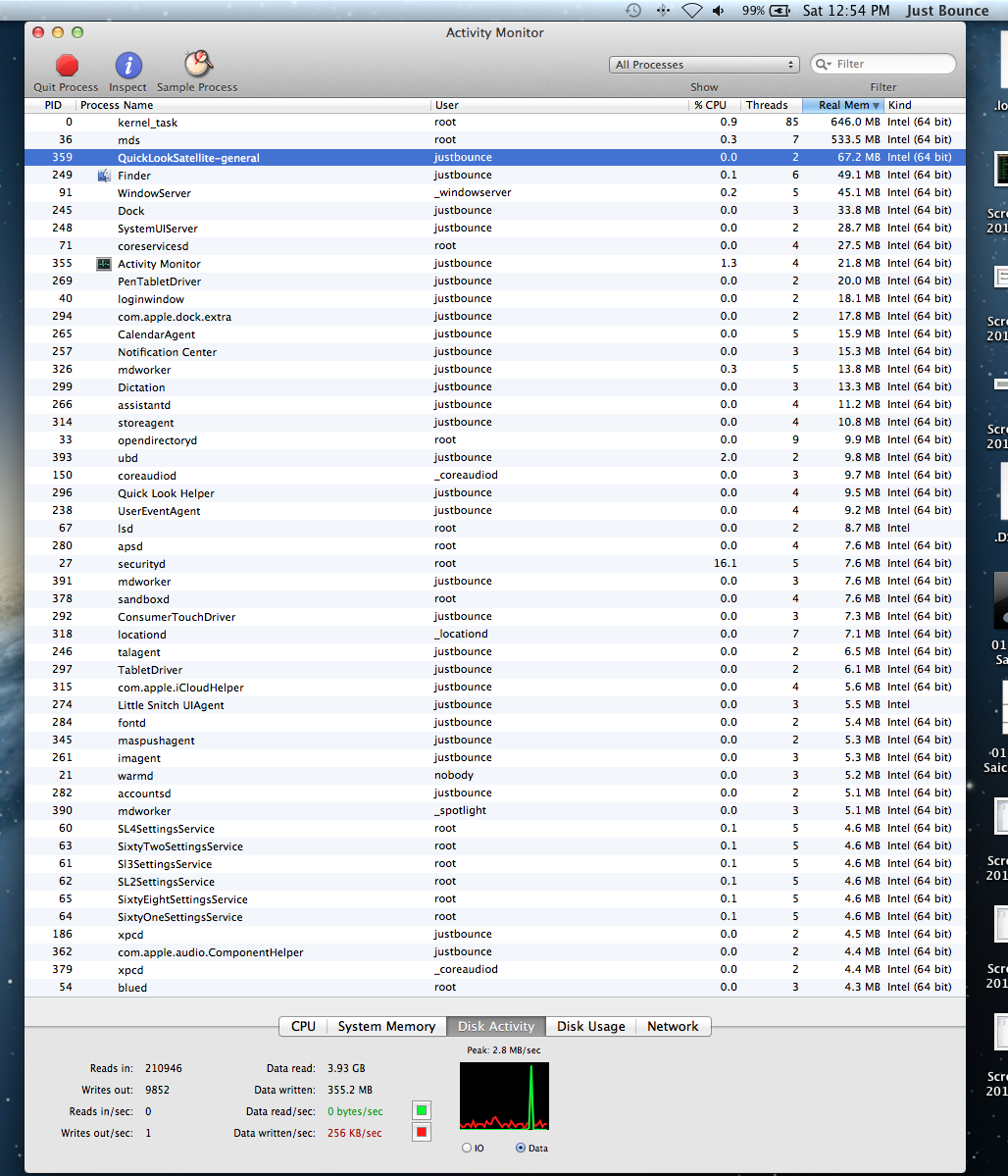Click the Activity Monitor icon in process row

point(104,264)
